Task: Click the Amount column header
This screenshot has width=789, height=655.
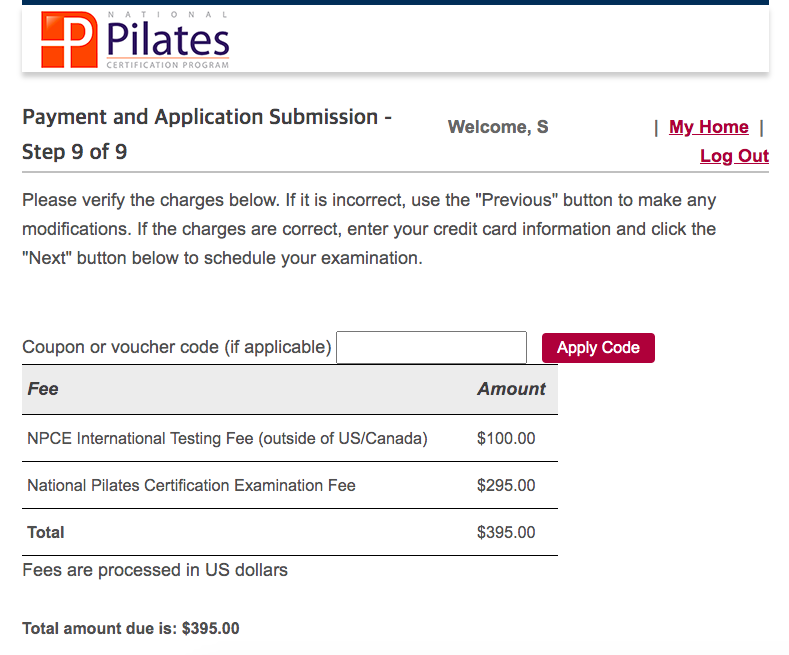Action: [x=511, y=389]
